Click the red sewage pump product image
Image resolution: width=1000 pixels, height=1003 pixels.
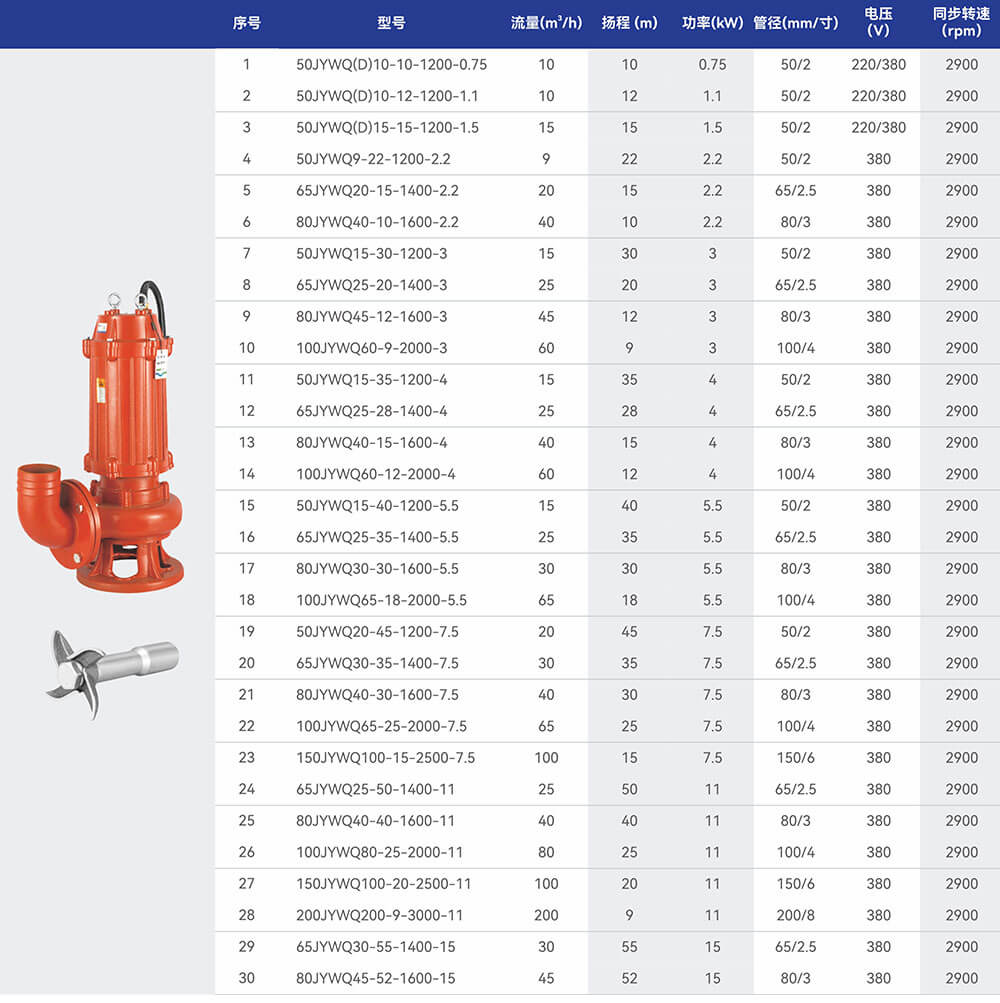tap(100, 437)
